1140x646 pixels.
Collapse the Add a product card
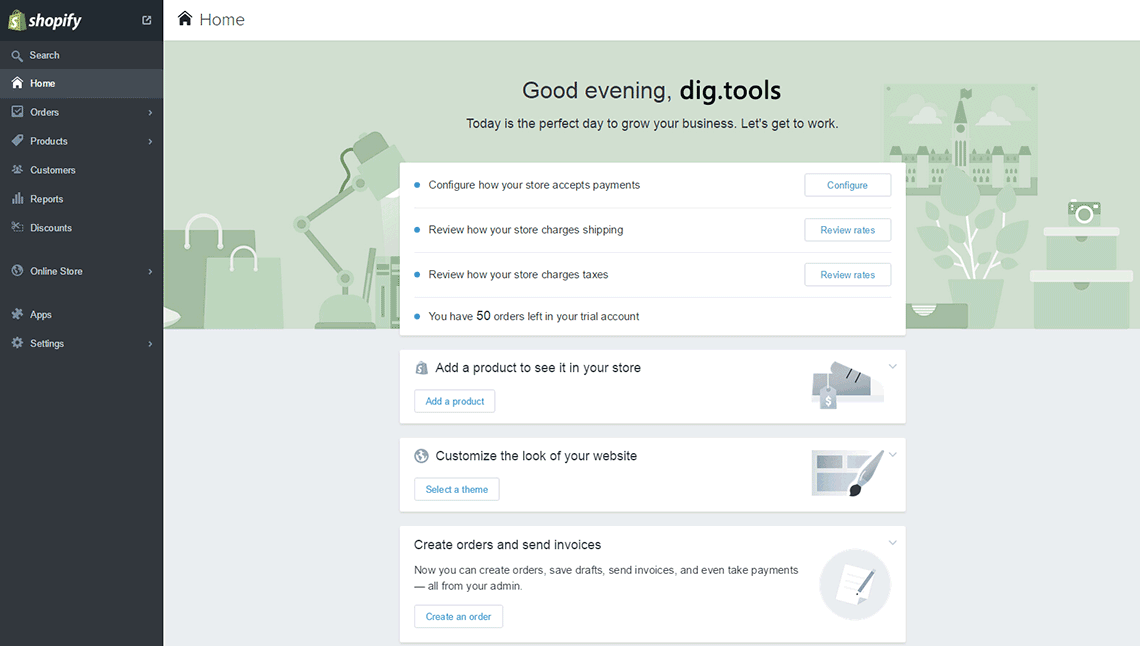[x=893, y=366]
